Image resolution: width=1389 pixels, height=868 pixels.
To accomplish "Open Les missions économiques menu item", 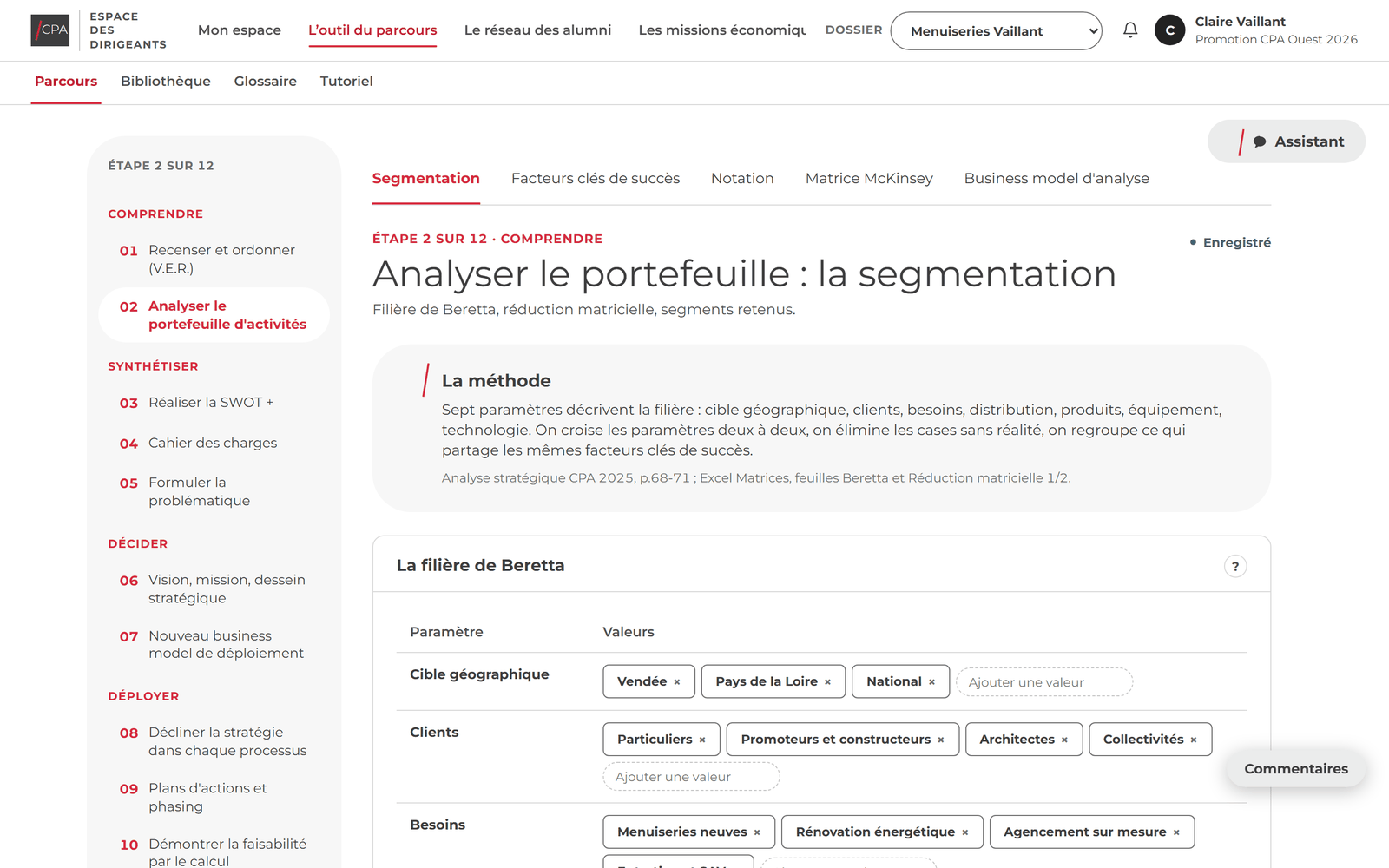I will [x=722, y=30].
